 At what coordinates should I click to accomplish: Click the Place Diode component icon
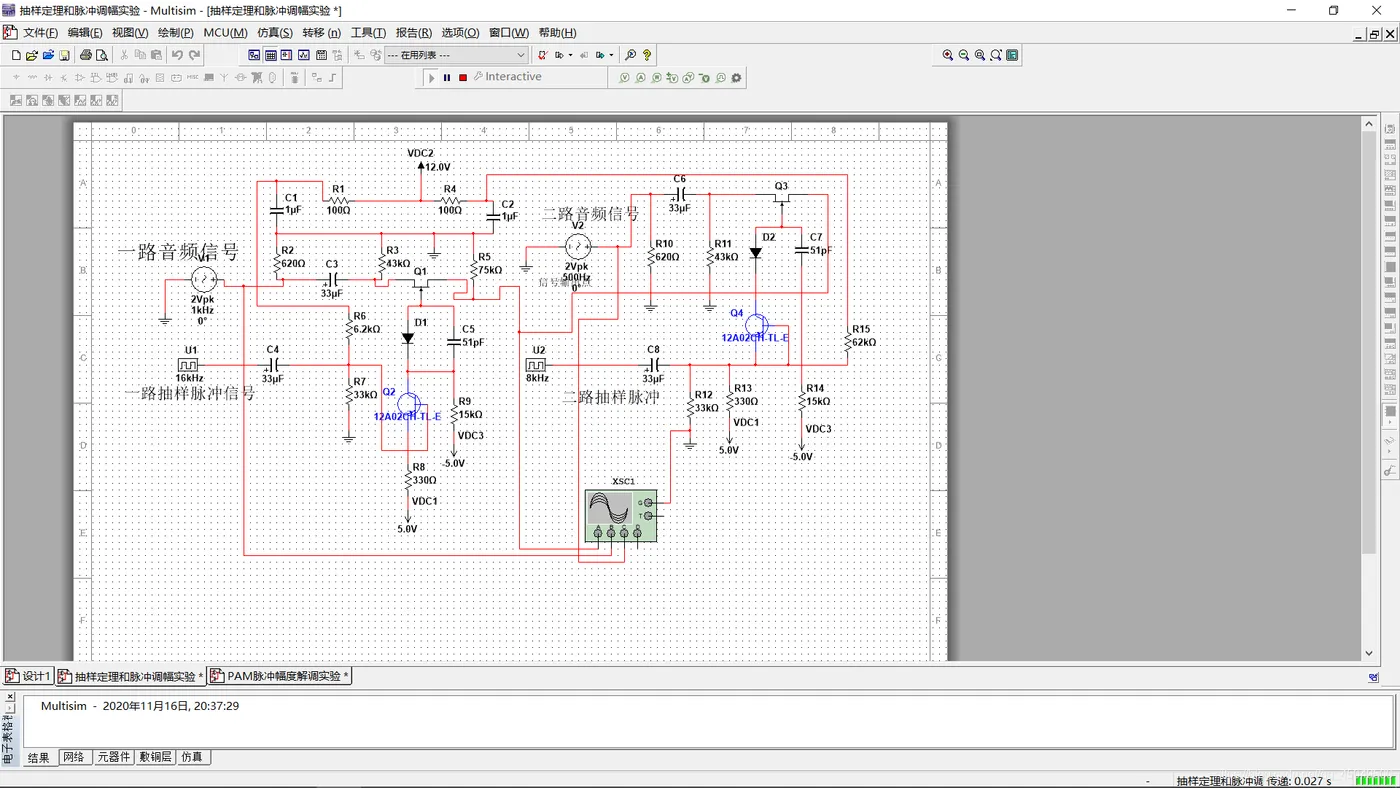click(48, 77)
